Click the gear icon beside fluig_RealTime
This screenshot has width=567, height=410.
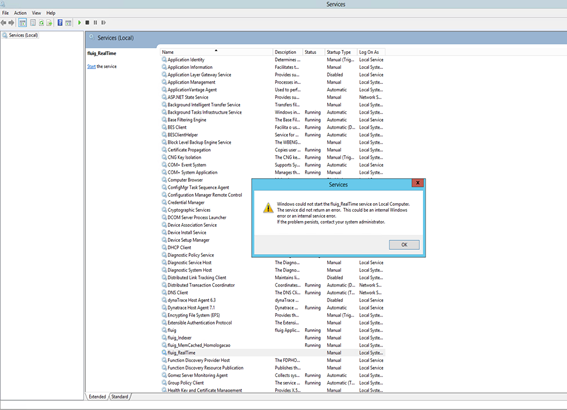tap(164, 353)
